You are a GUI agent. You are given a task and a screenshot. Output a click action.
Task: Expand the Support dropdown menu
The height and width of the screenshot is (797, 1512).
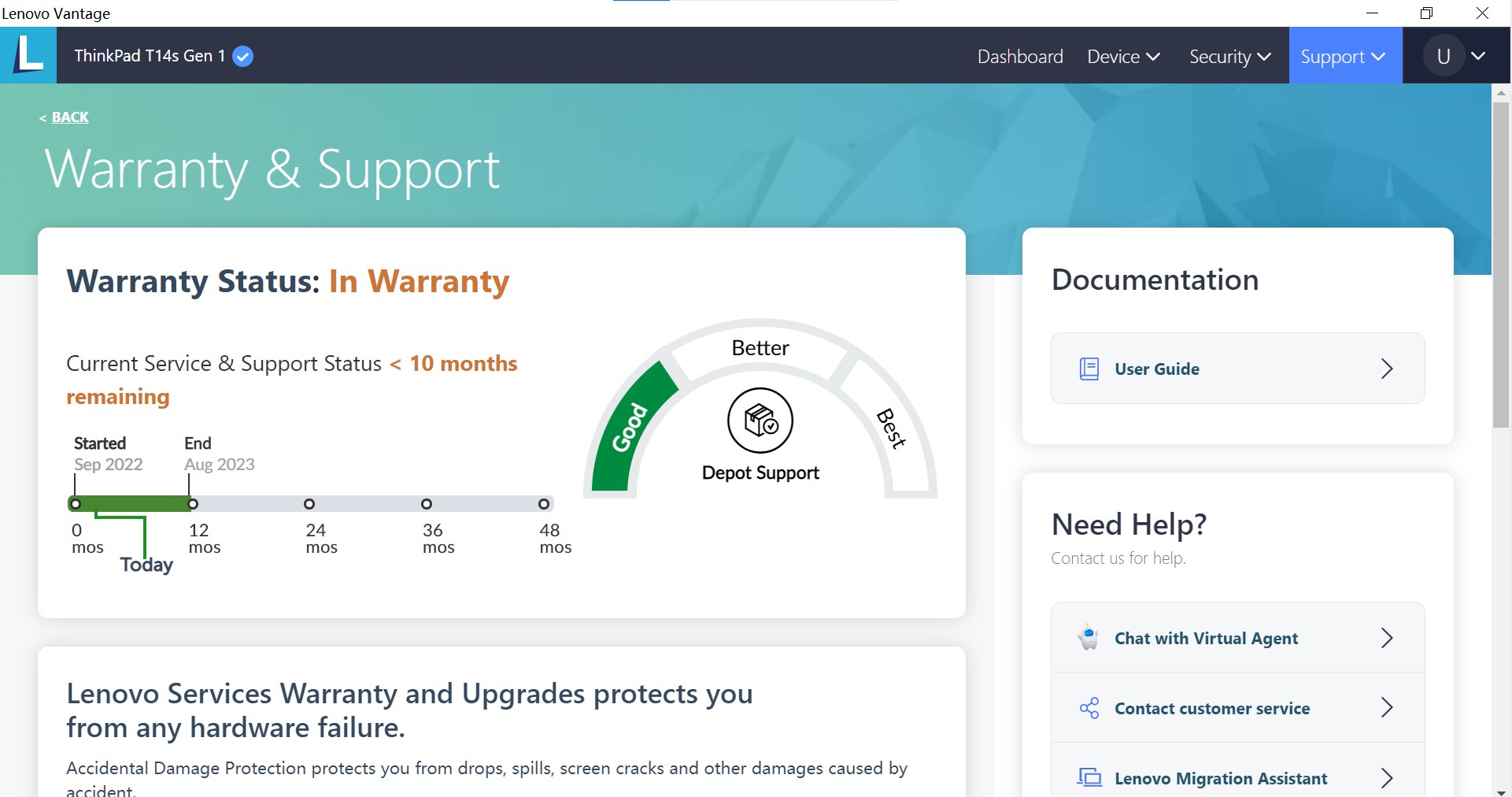pyautogui.click(x=1345, y=56)
